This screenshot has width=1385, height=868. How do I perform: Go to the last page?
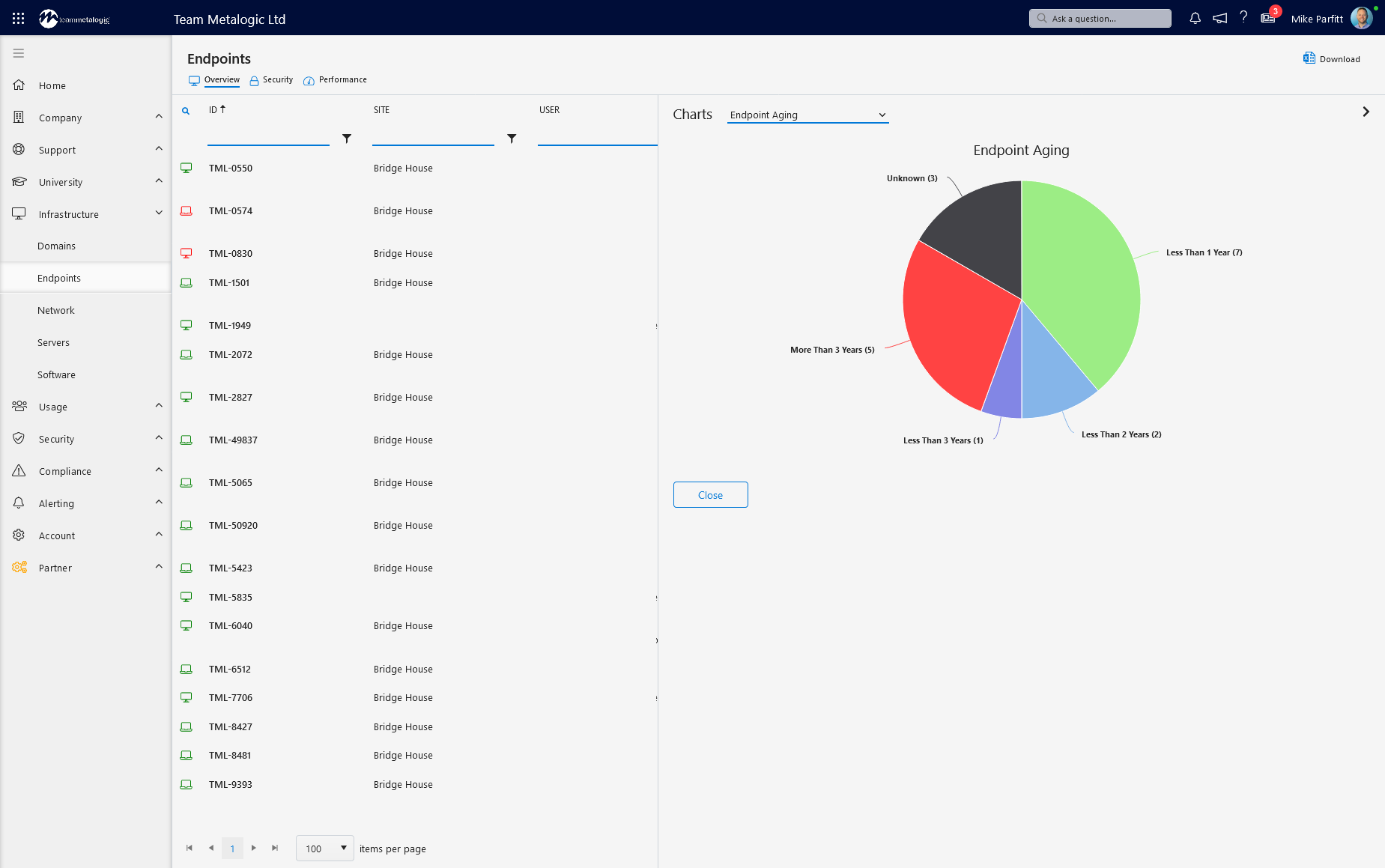pyautogui.click(x=275, y=848)
